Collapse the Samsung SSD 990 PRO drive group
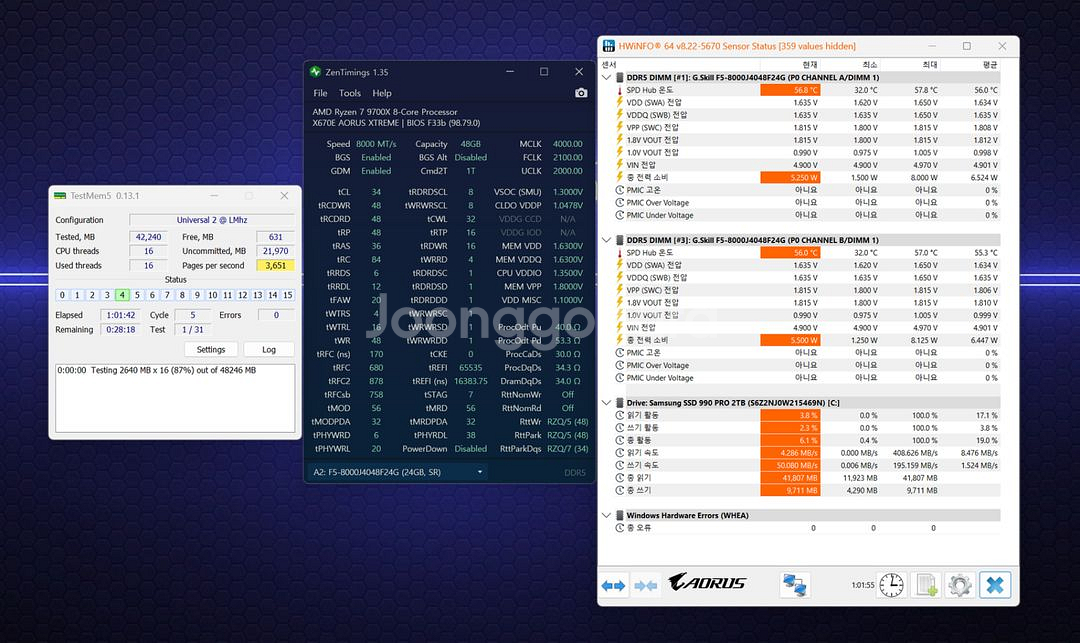Screen dimensions: 1080x643 point(607,402)
